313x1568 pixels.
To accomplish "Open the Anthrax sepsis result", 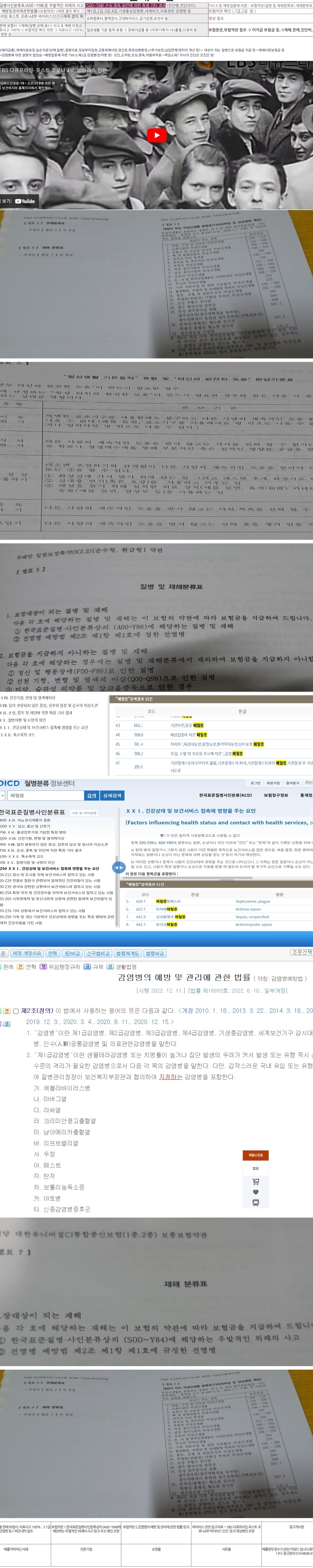I will click(x=248, y=909).
